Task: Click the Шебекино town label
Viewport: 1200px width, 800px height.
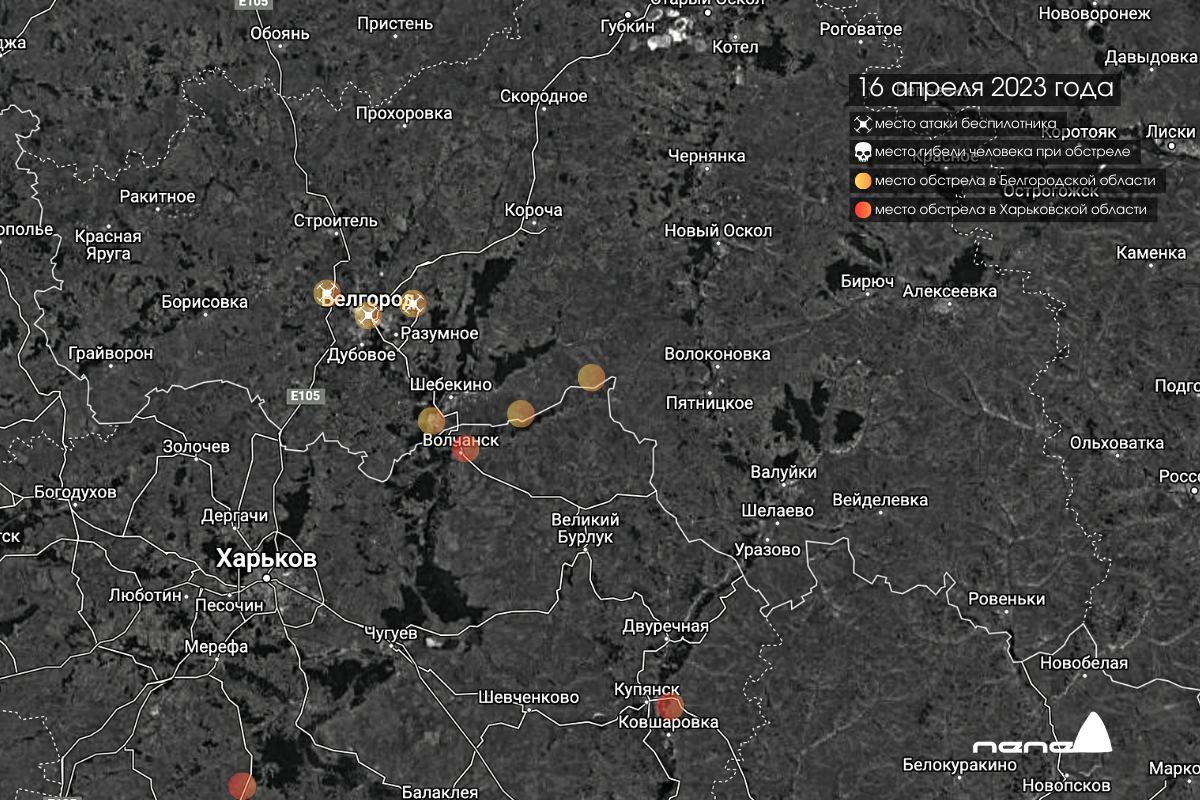Action: pos(451,385)
